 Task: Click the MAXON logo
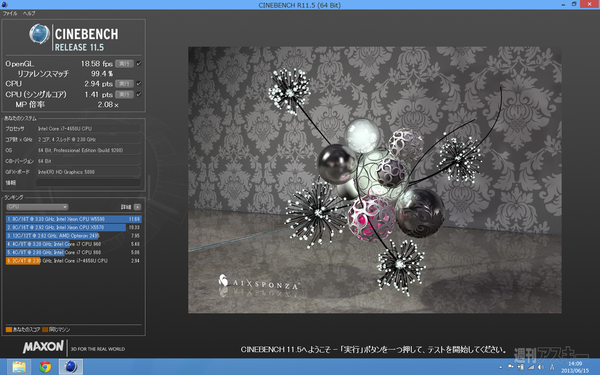pyautogui.click(x=43, y=347)
